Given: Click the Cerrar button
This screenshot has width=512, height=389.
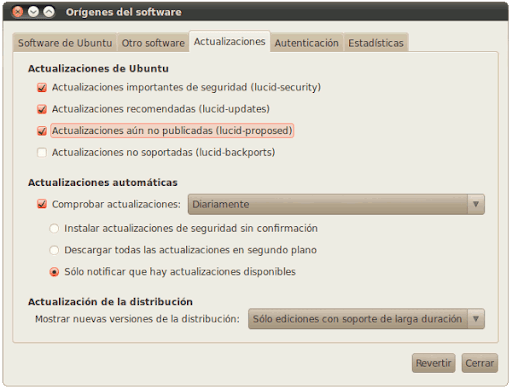Looking at the screenshot, I should coord(480,363).
